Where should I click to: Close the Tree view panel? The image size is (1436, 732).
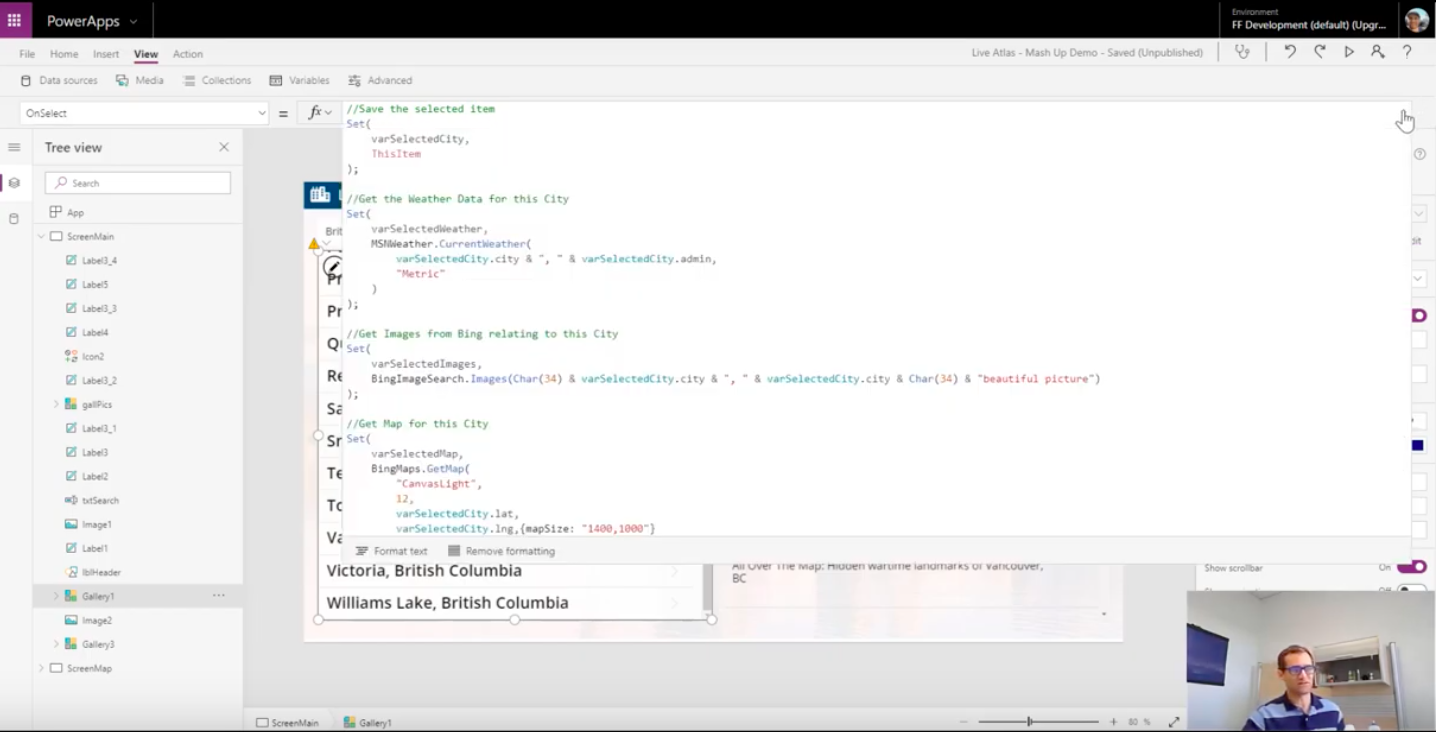pos(224,147)
